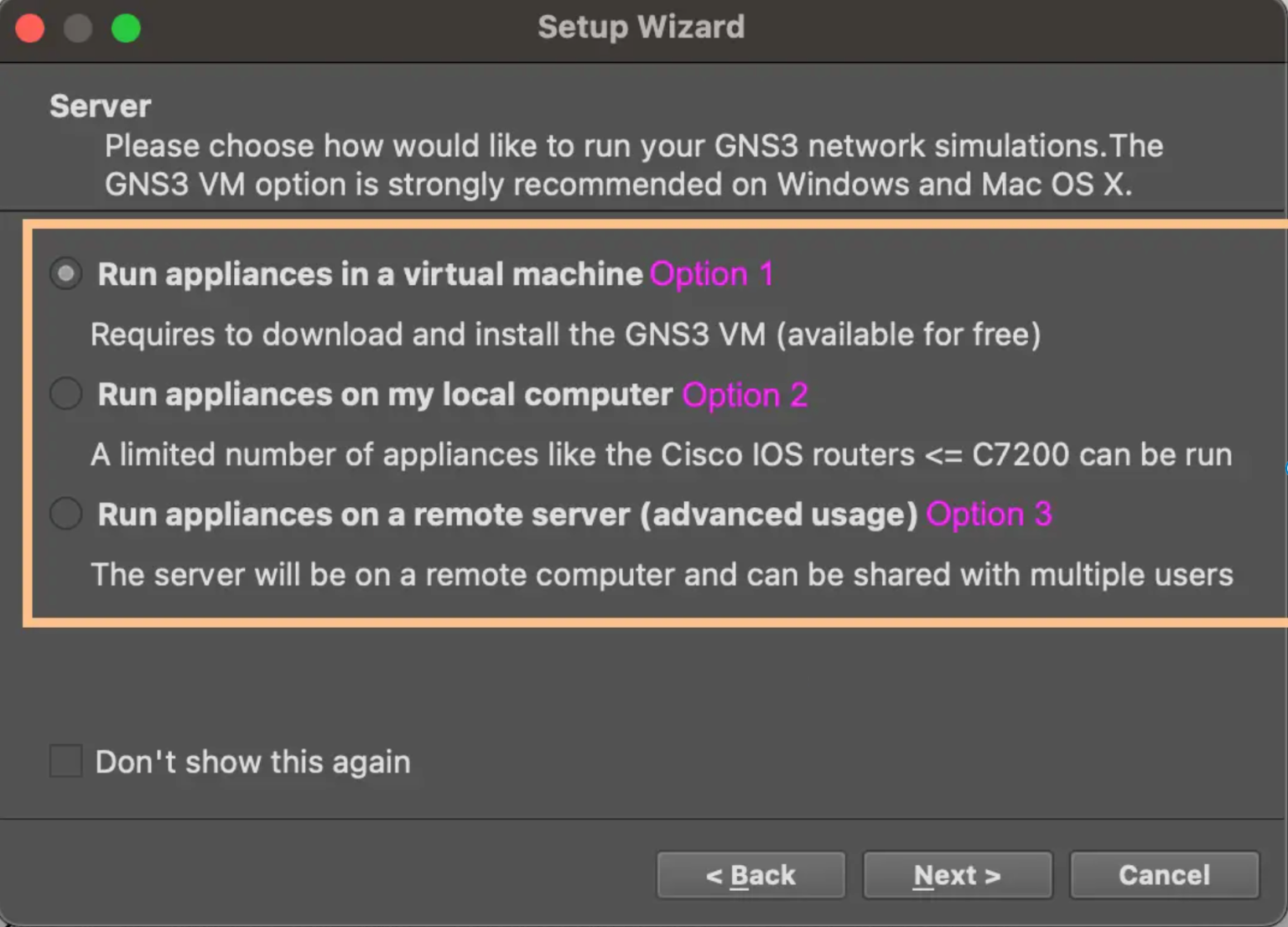The image size is (1288, 927).
Task: Select Run appliances in a virtual machine text
Action: click(x=369, y=273)
